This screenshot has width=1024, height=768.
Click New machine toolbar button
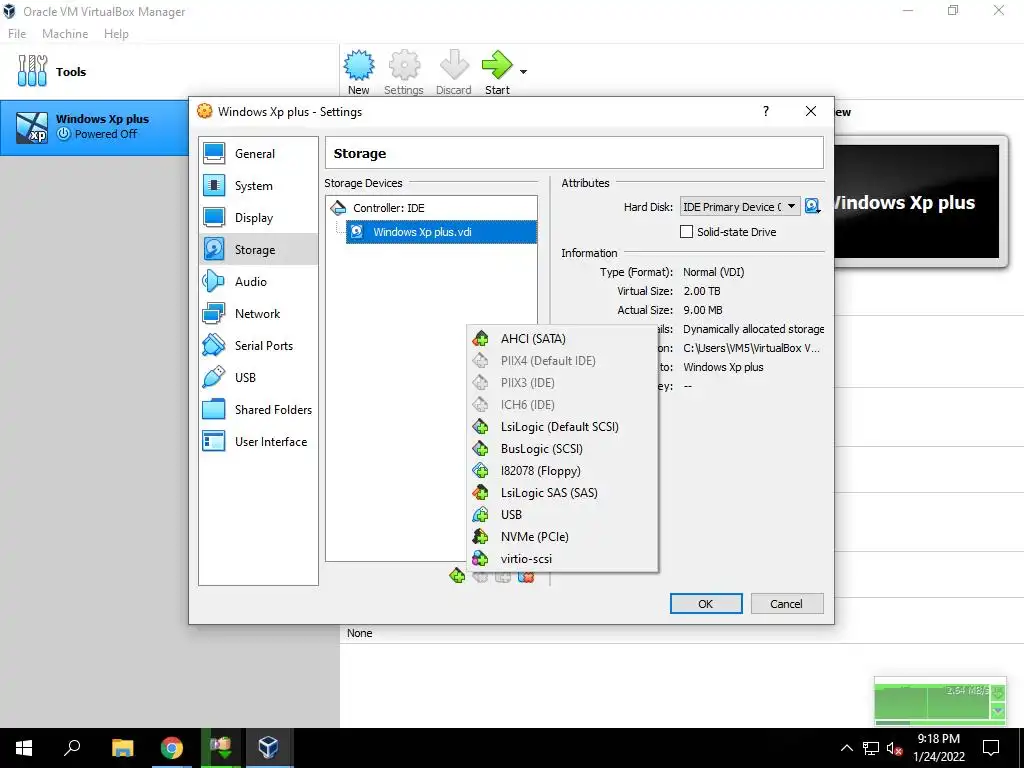pyautogui.click(x=359, y=72)
